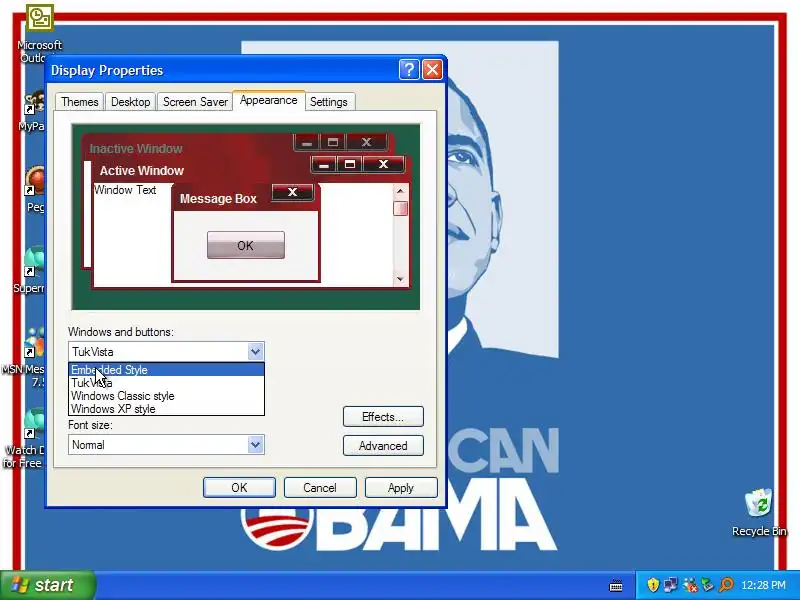The height and width of the screenshot is (600, 800).
Task: Switch to the Themes tab
Action: [x=80, y=102]
